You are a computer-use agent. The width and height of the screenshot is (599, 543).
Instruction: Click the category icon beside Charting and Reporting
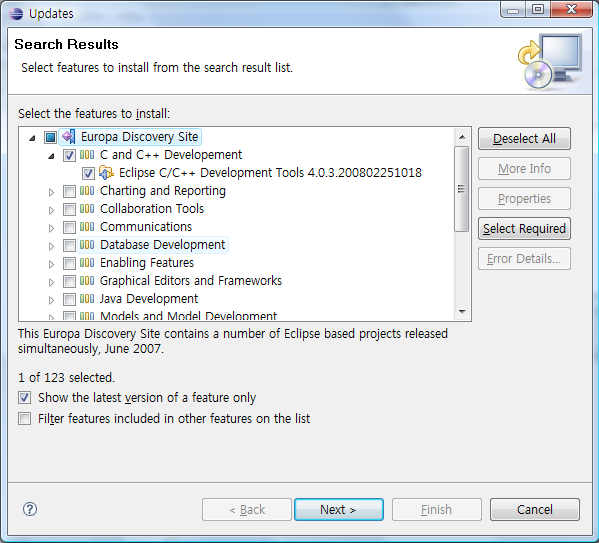(87, 191)
